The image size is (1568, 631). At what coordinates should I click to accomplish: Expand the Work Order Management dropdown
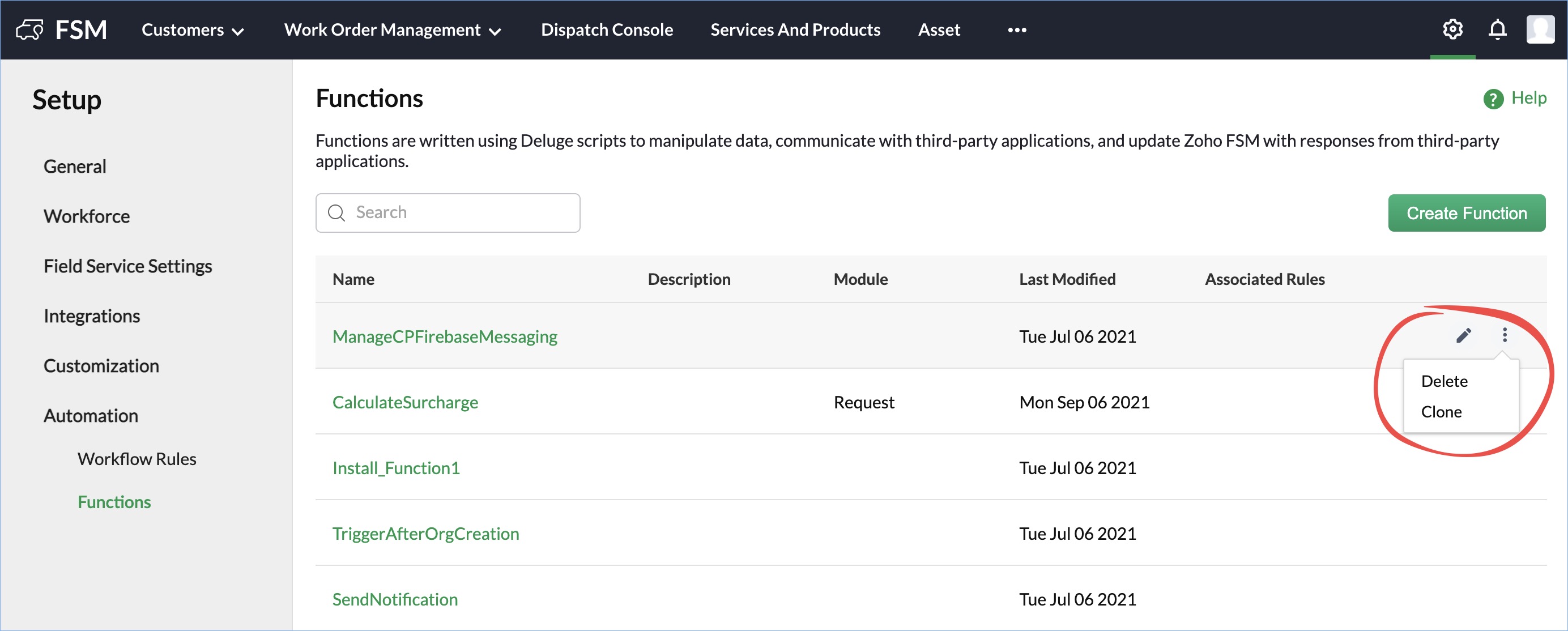click(392, 30)
